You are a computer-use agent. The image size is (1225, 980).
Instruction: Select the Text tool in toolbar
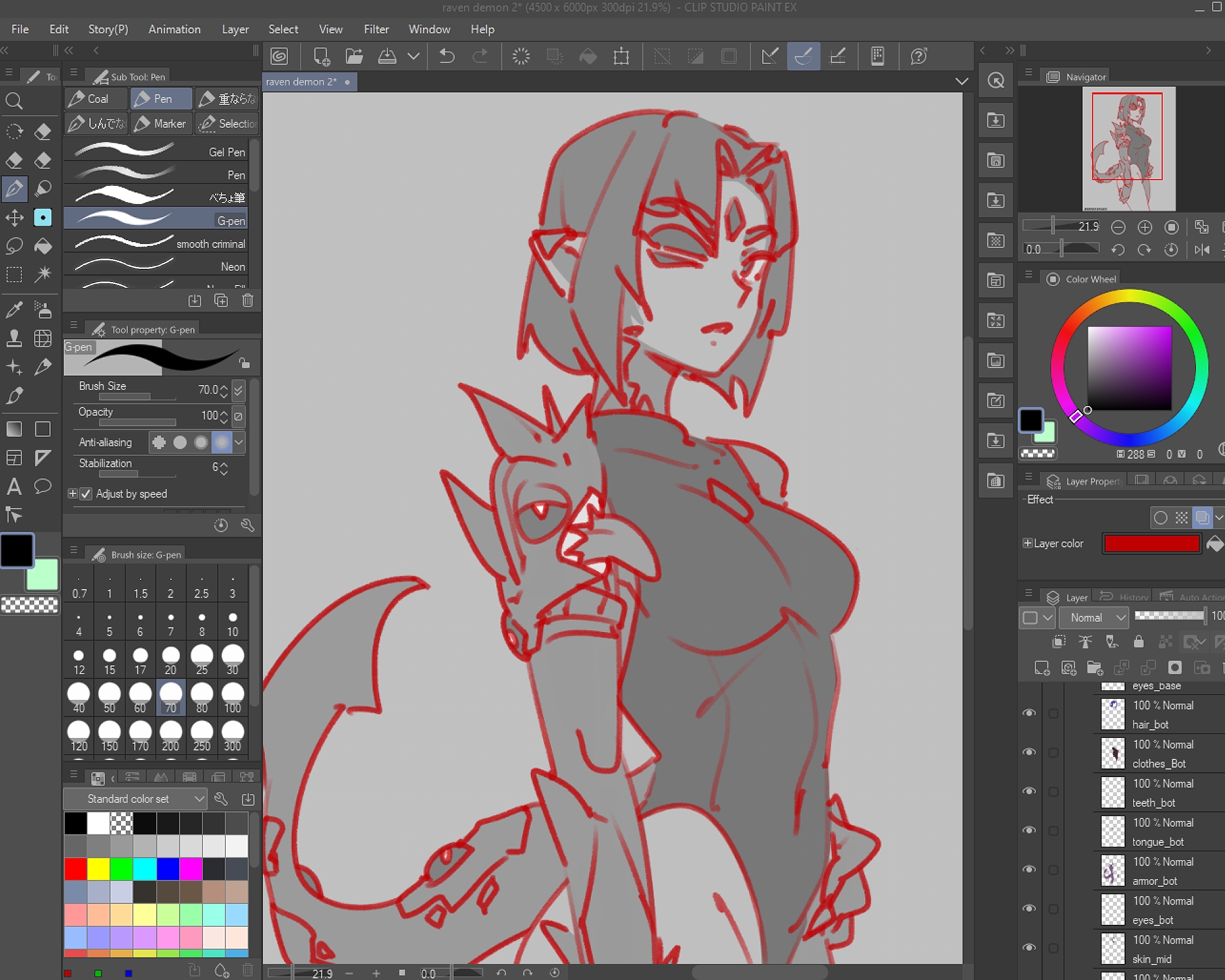[14, 487]
